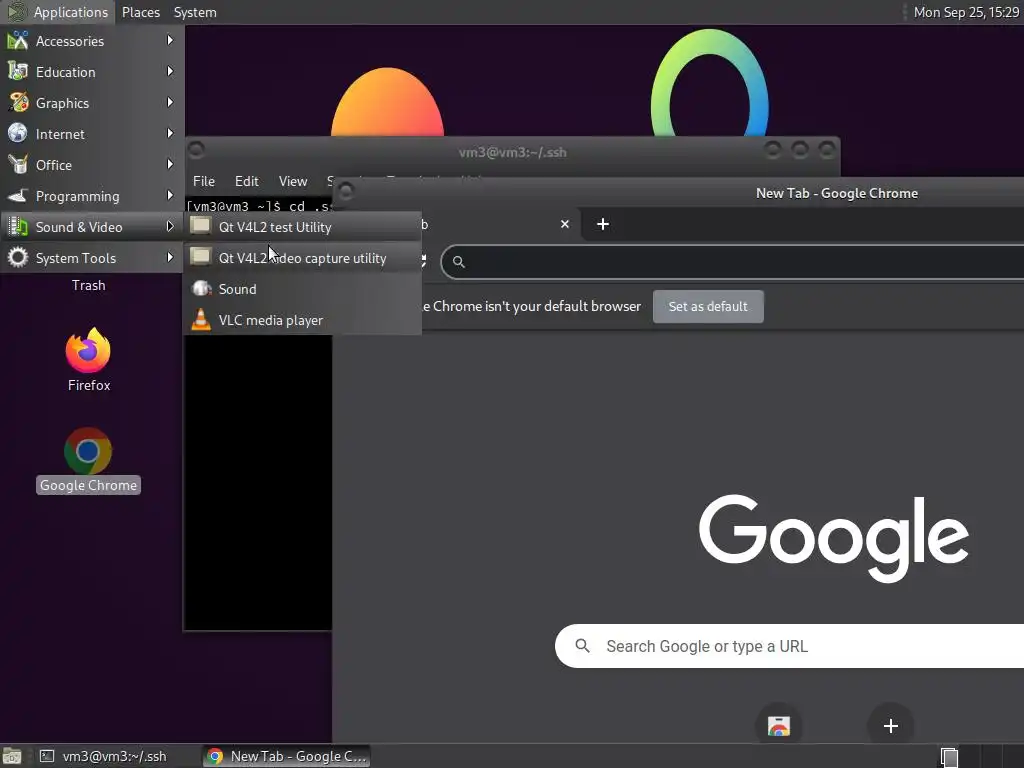Click the Sound speaker icon in submenu

tap(201, 289)
